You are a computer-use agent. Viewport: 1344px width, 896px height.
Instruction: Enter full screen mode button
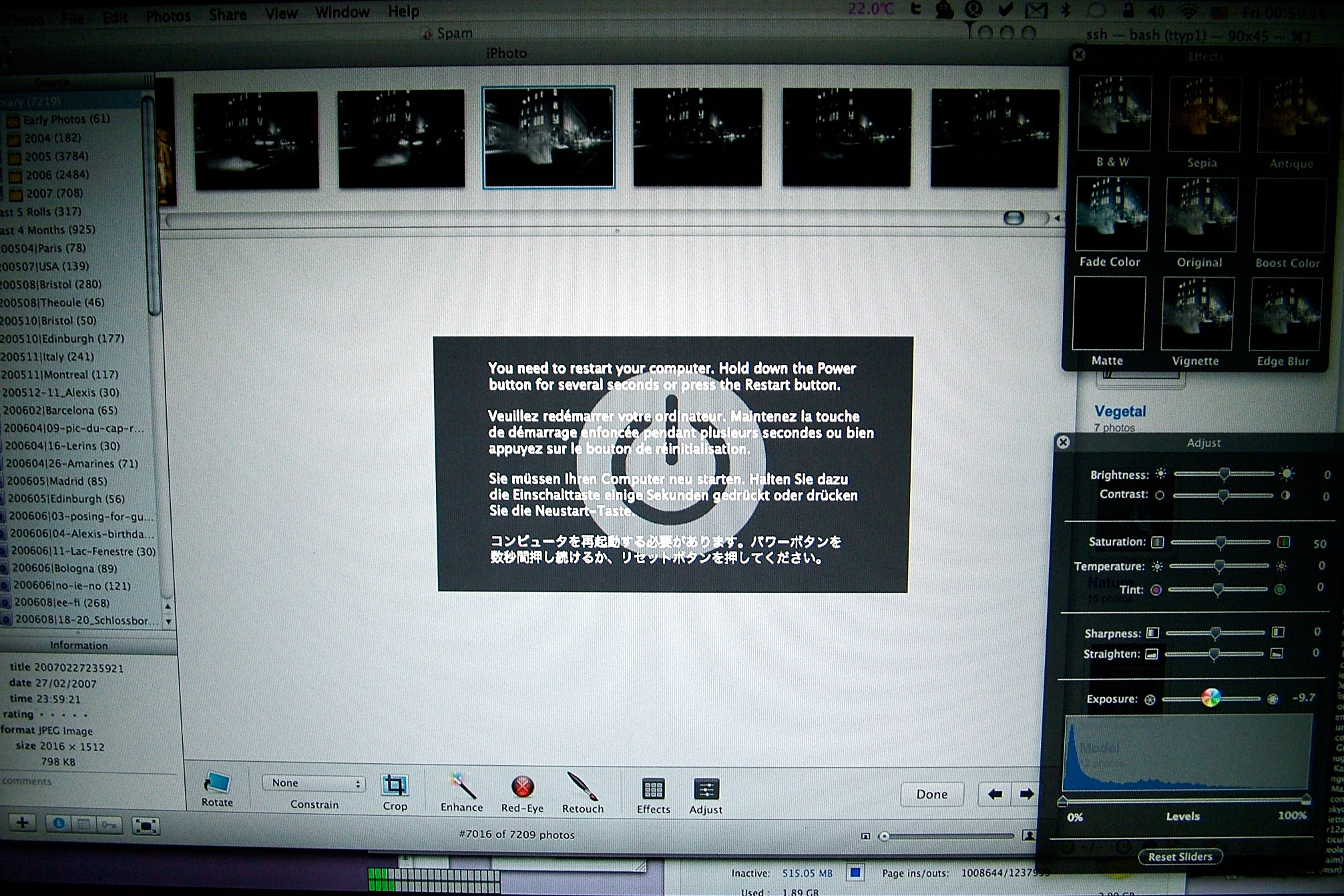[x=146, y=826]
